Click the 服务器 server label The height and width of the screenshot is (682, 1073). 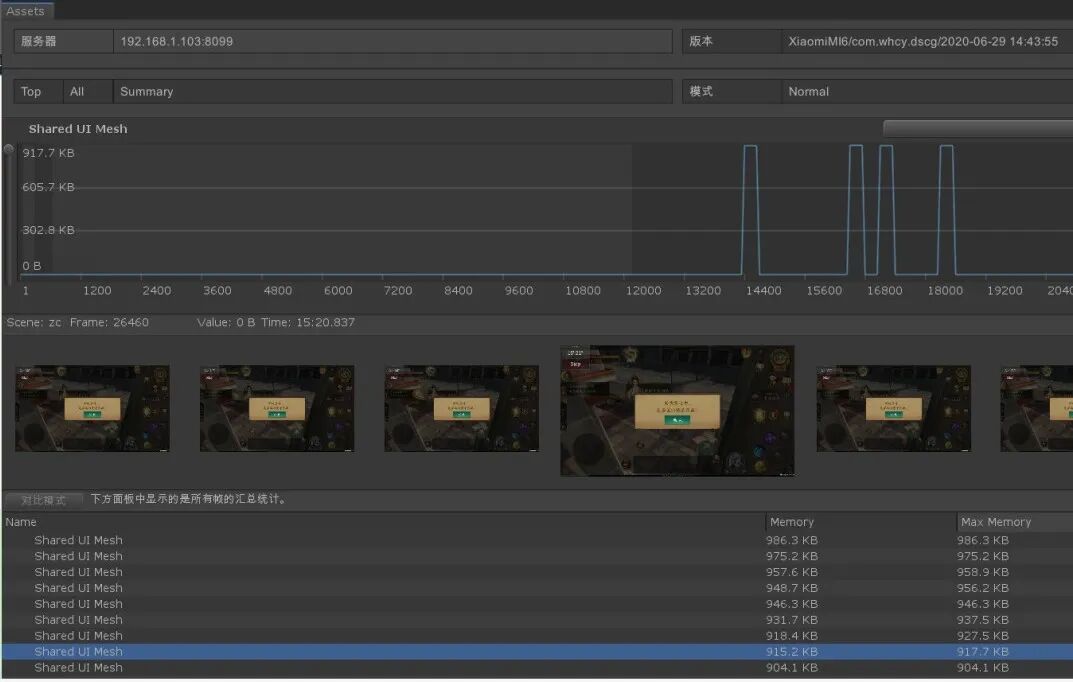pos(38,41)
